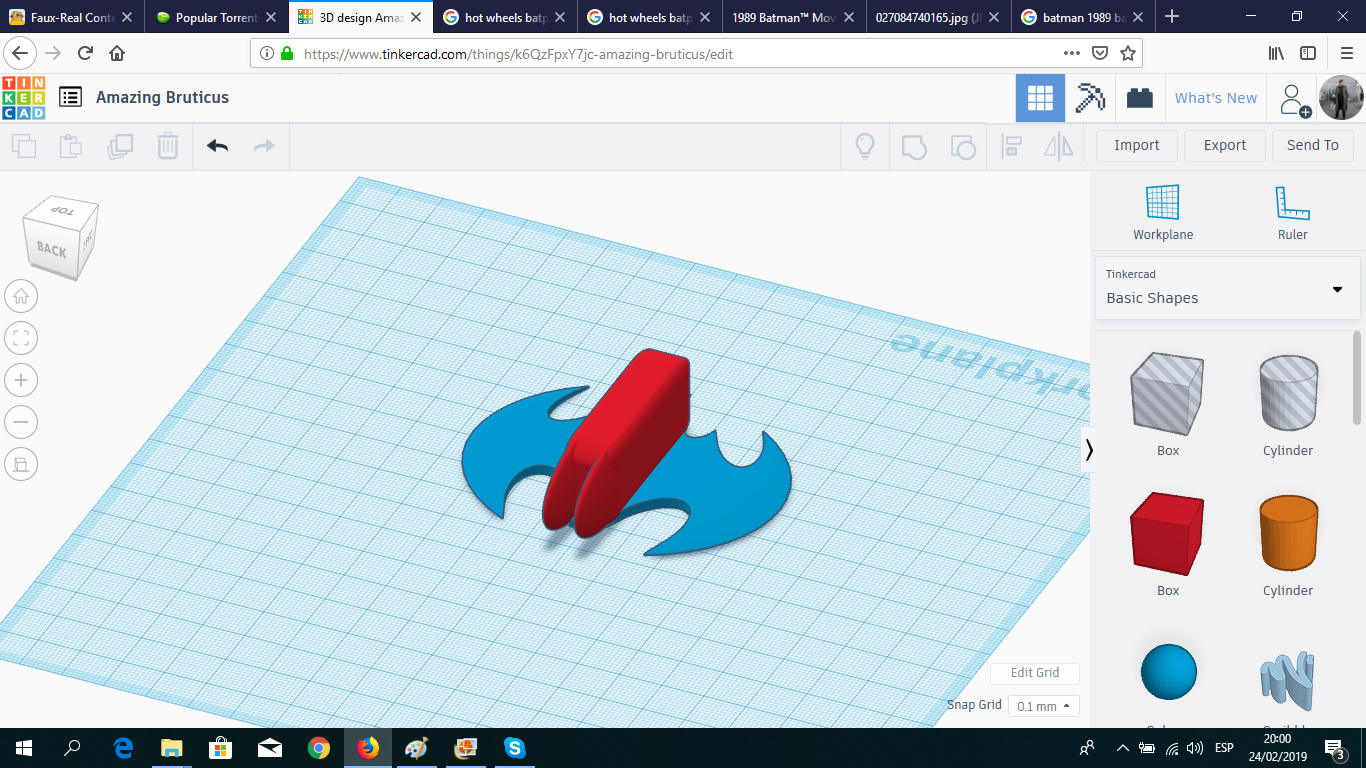Screen dimensions: 1366x768
Task: Open the Brick view icon
Action: point(1140,97)
